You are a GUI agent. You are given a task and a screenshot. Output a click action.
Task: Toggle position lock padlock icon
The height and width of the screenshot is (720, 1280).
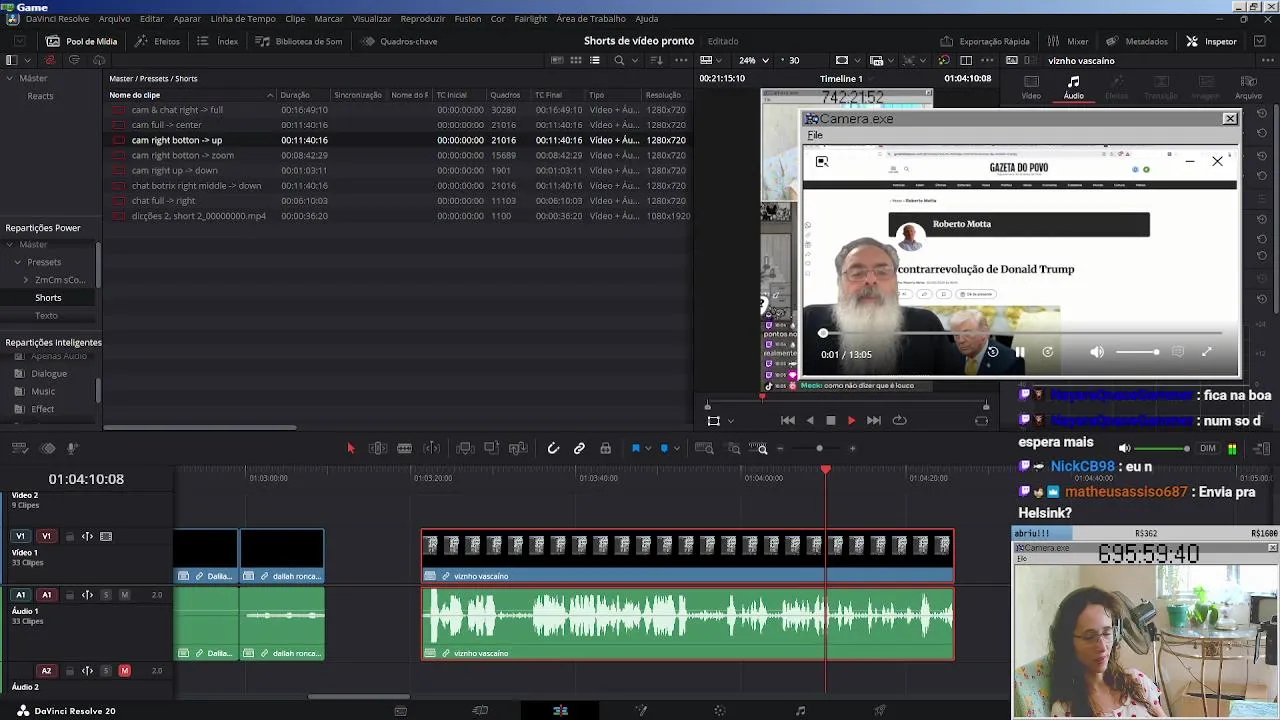point(605,448)
